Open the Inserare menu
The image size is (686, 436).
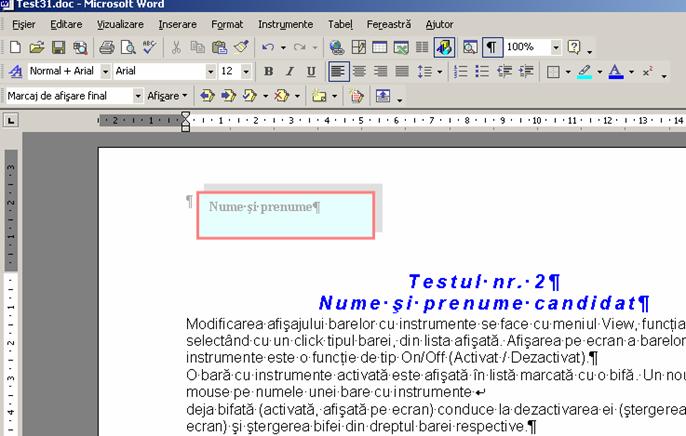tap(177, 23)
